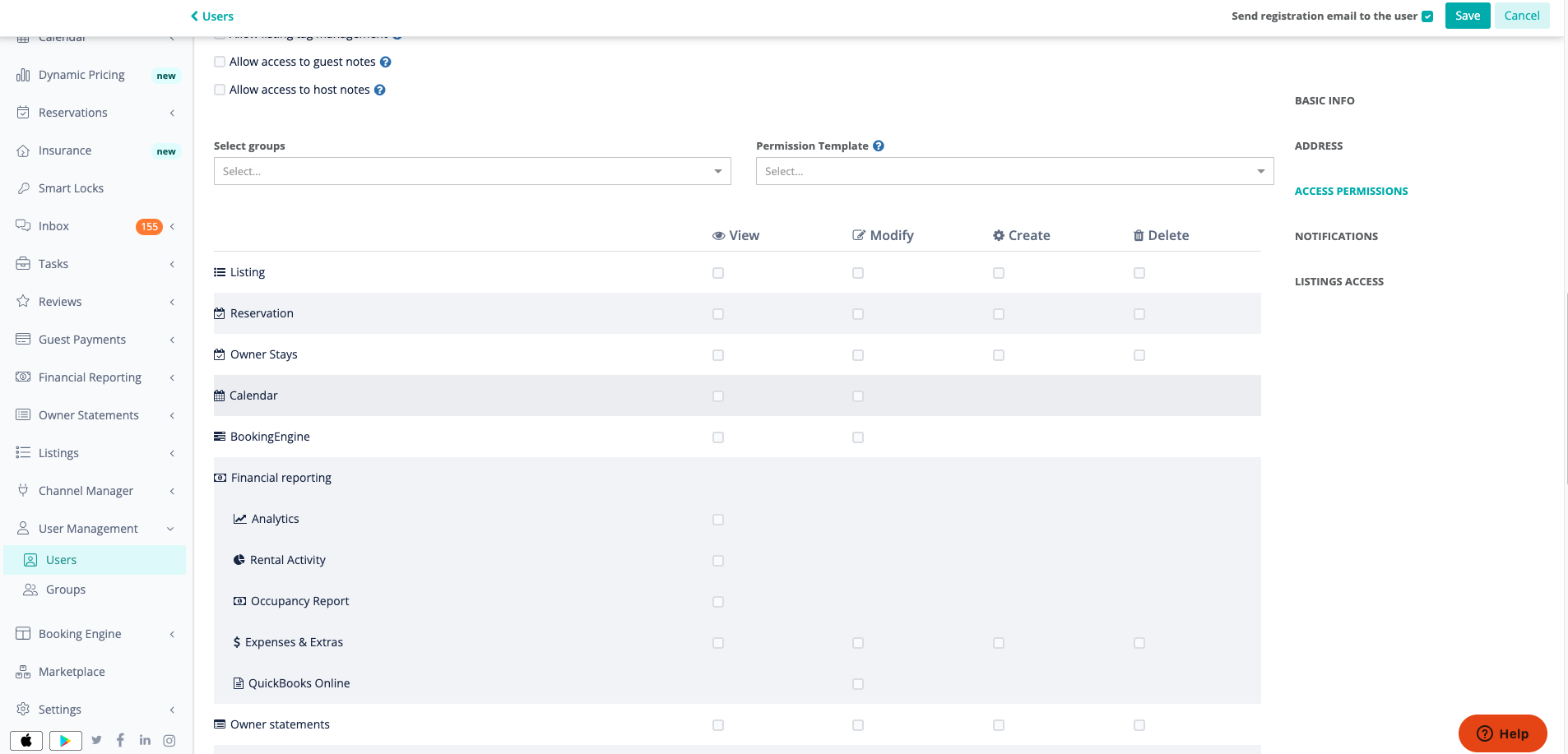The width and height of the screenshot is (1568, 754).
Task: Select the Inbox icon in the sidebar
Action: point(25,225)
